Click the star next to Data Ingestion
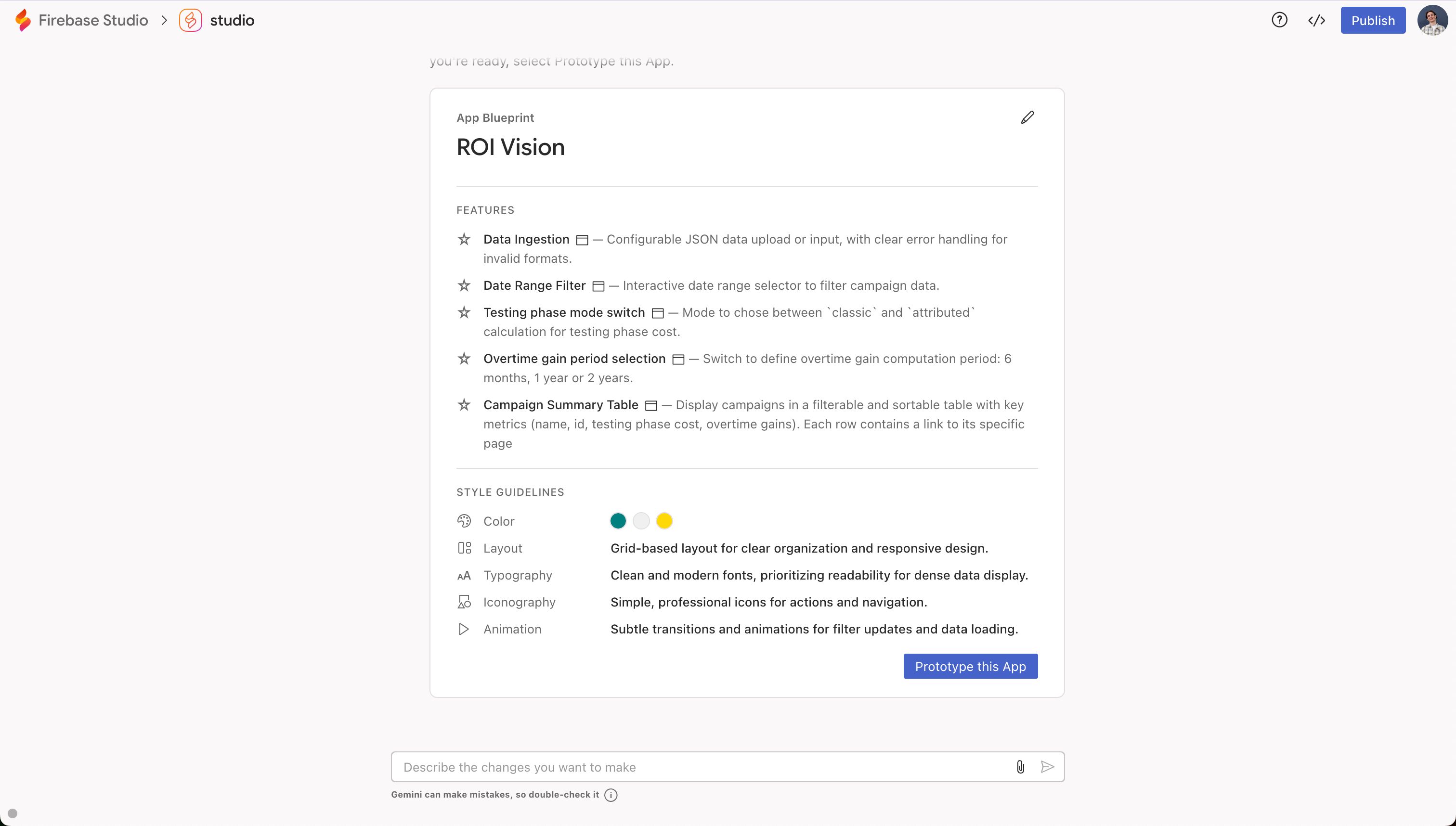This screenshot has width=1456, height=826. 464,239
